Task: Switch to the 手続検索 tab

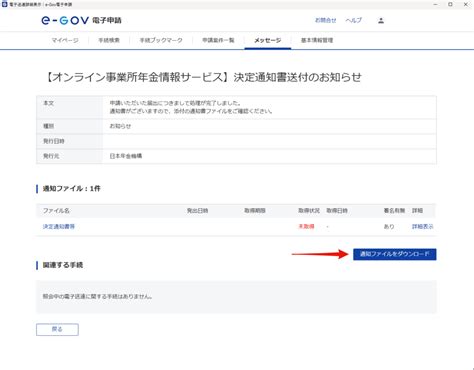Action: [x=109, y=40]
